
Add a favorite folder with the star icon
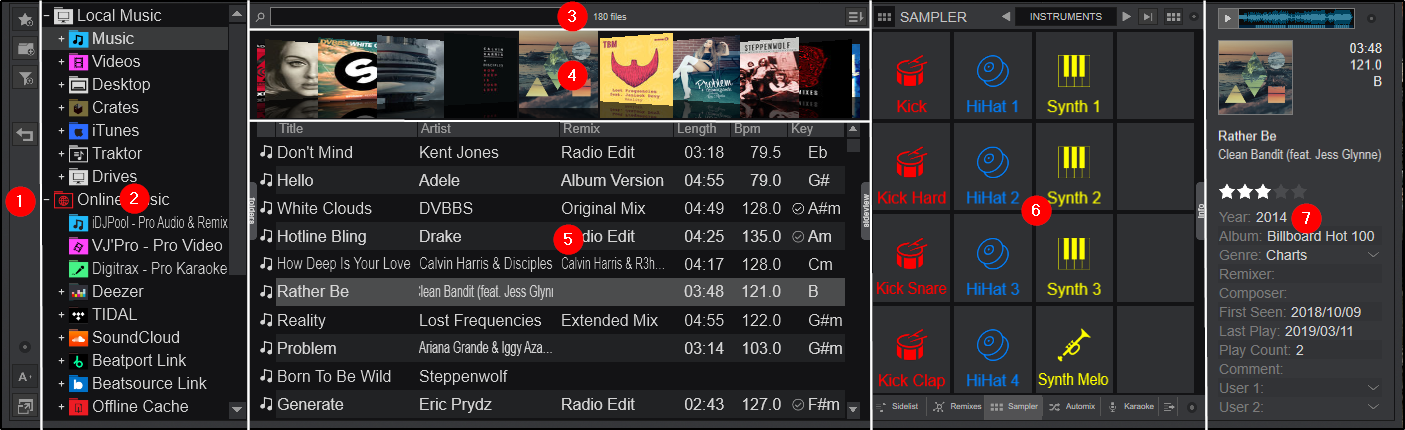pyautogui.click(x=26, y=18)
